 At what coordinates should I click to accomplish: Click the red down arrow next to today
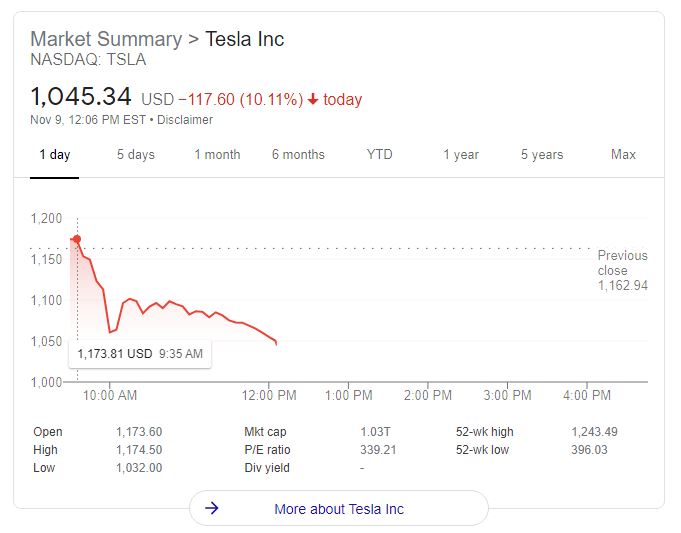click(x=313, y=99)
